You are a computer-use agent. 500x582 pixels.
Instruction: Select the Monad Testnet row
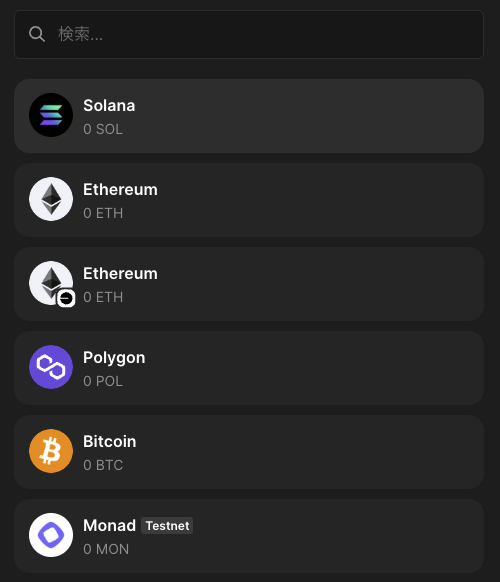[x=249, y=536]
